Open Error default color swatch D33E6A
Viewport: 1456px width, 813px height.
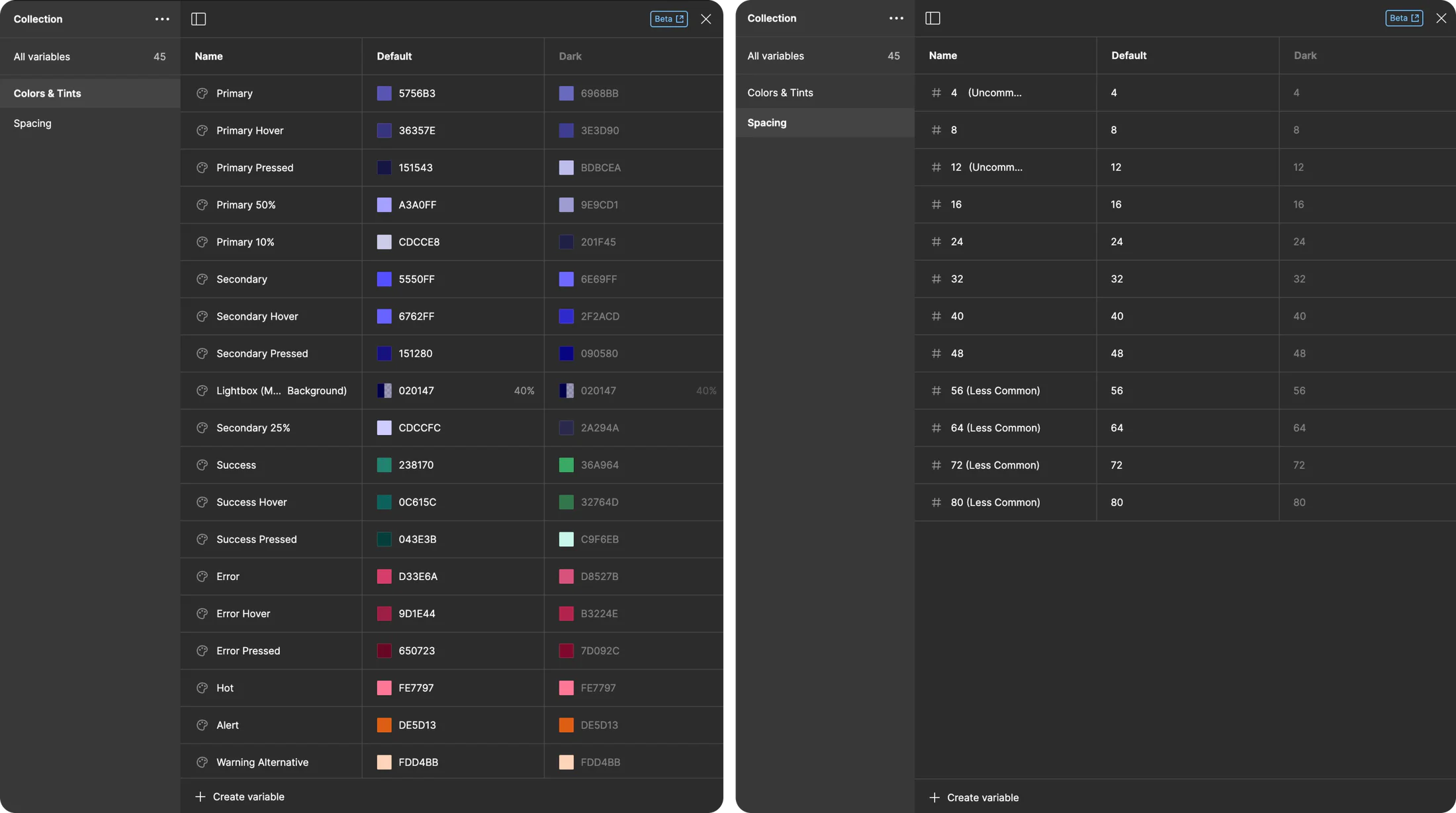(x=385, y=577)
